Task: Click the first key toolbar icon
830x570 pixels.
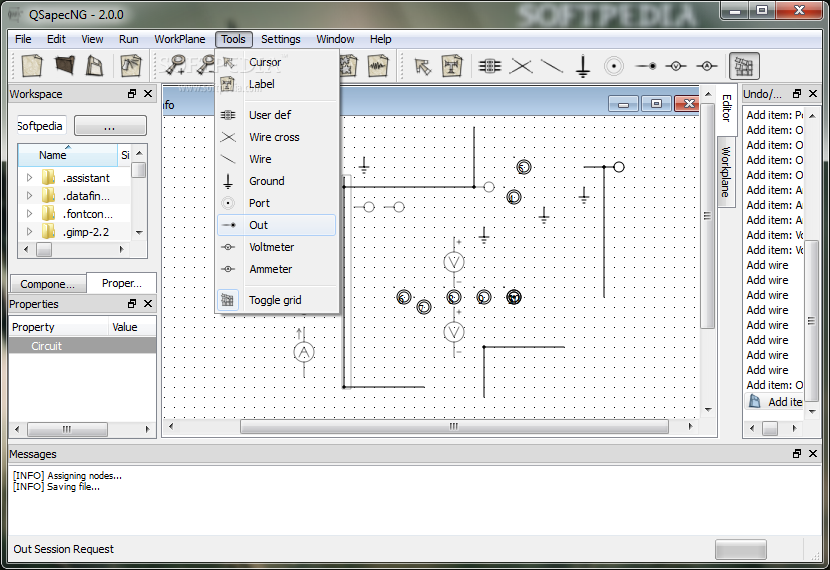Action: point(175,66)
